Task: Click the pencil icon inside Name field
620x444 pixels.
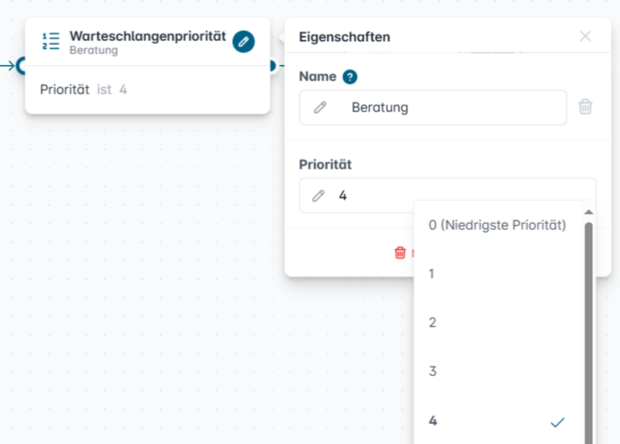Action: pyautogui.click(x=320, y=107)
